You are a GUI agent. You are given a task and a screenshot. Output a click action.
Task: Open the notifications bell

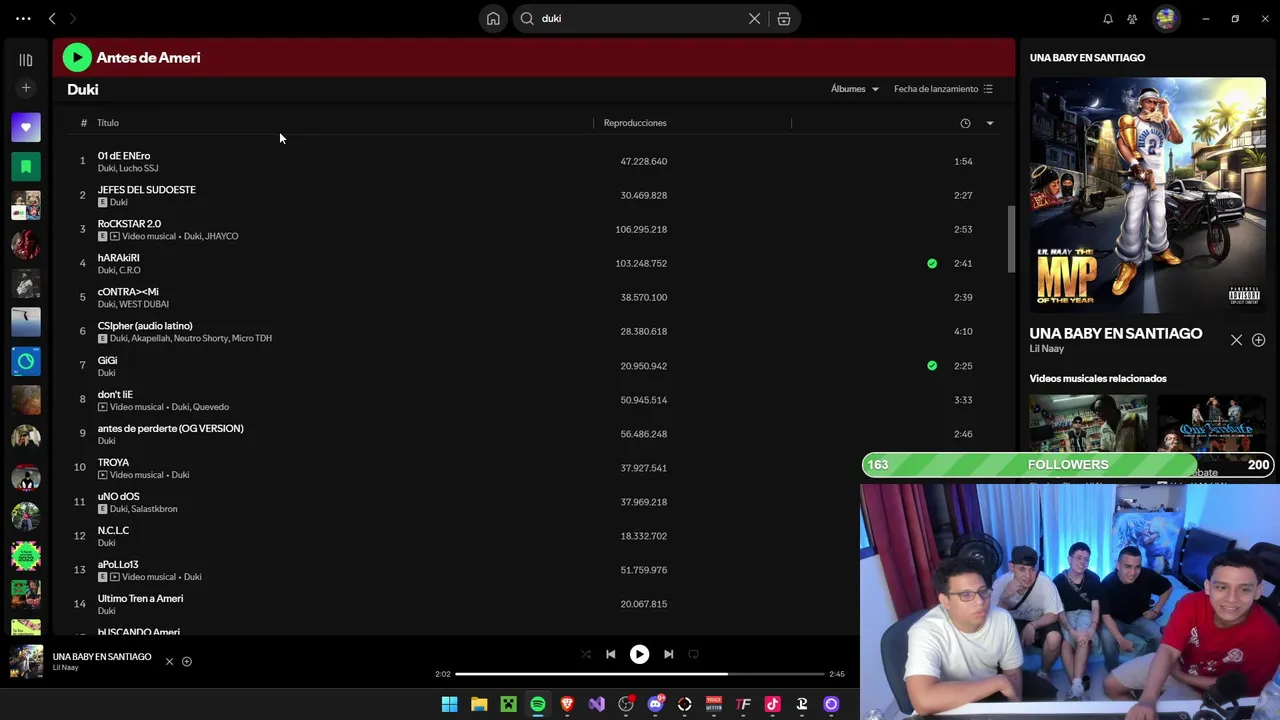coord(1108,18)
